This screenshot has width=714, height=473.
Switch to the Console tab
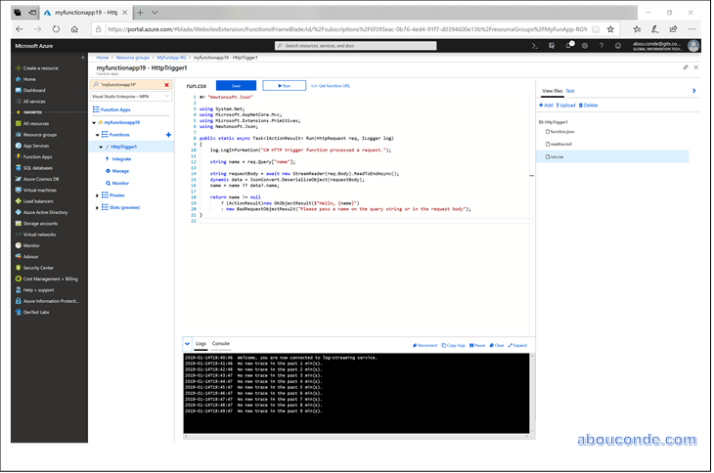(x=220, y=343)
